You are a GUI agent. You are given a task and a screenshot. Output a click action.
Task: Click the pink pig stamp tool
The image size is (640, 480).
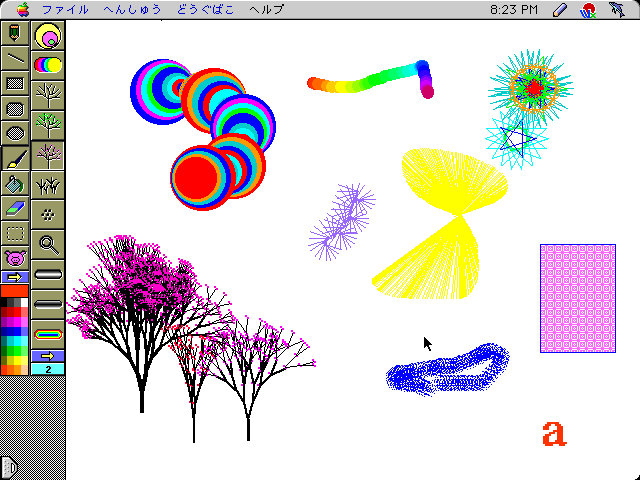point(15,258)
